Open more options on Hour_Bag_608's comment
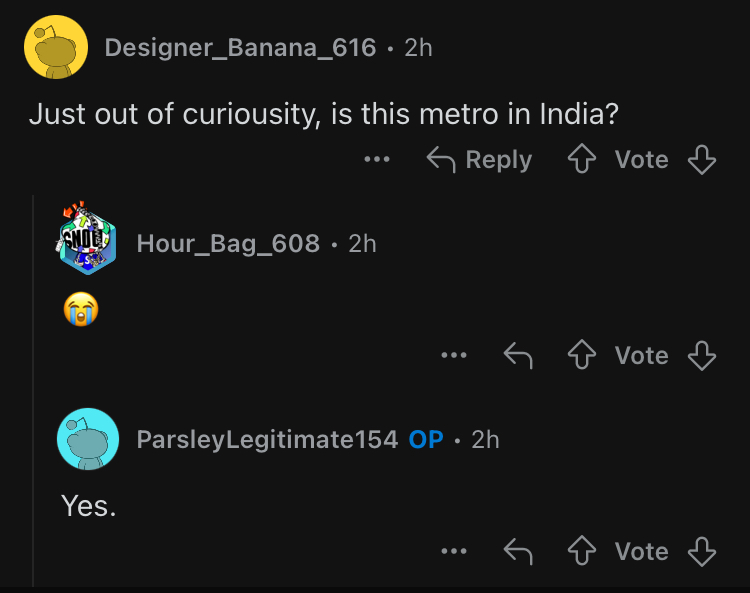The height and width of the screenshot is (593, 750). click(x=454, y=355)
